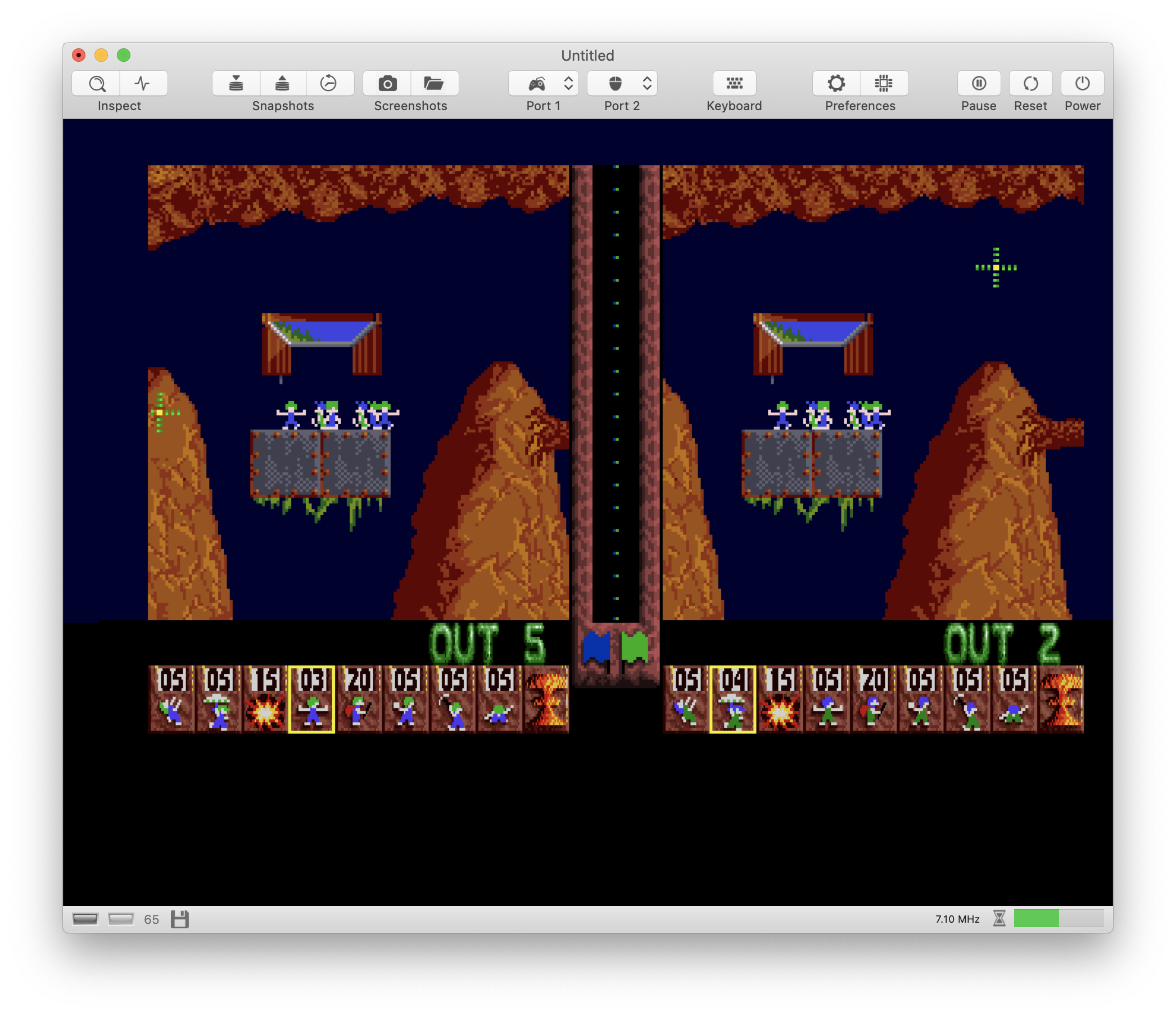Select the left player's Digger skill

[x=499, y=699]
